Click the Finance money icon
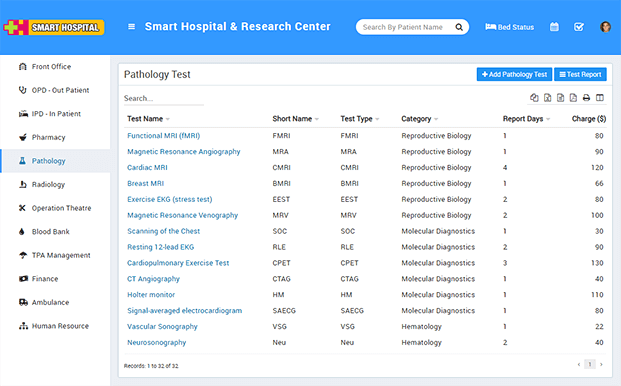 [x=23, y=279]
